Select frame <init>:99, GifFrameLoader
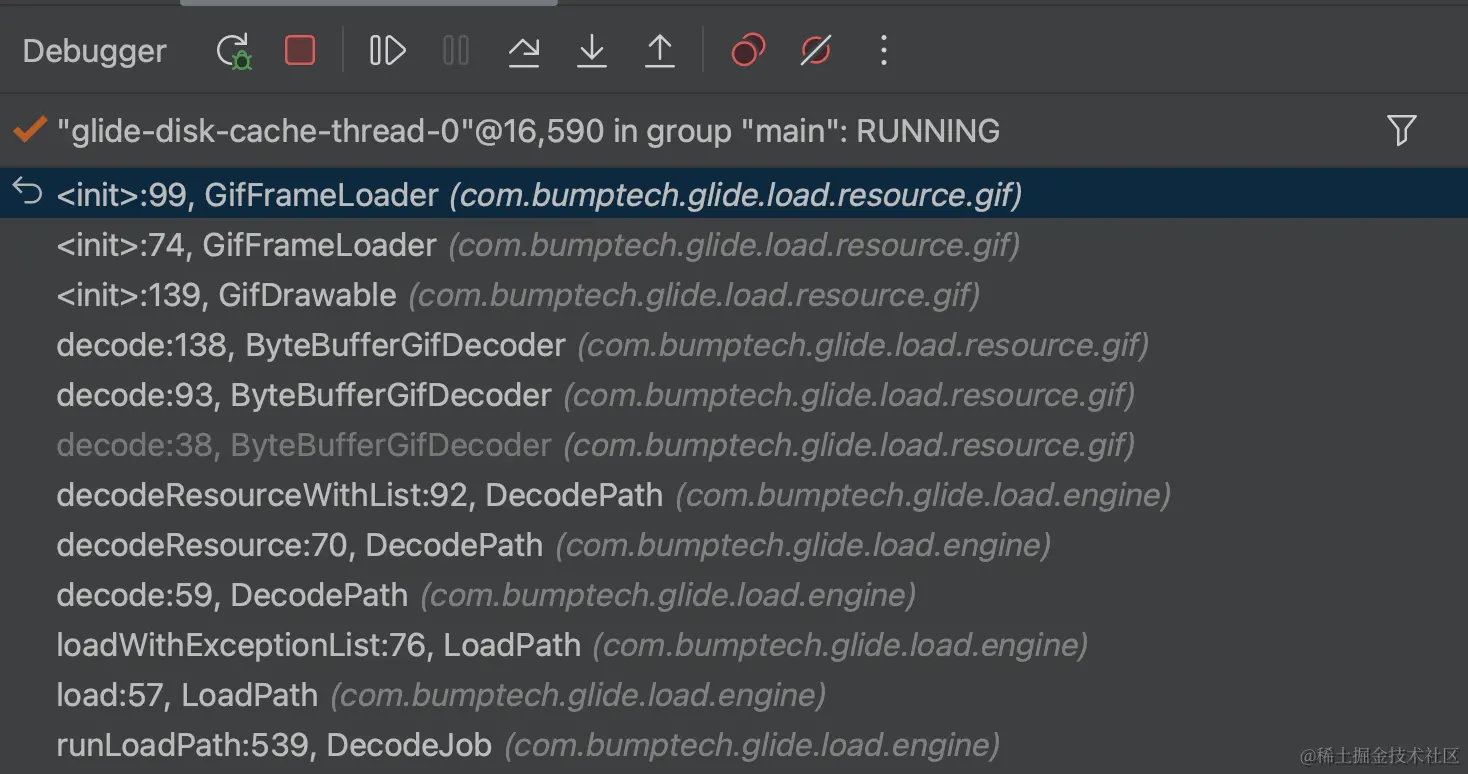The image size is (1468, 774). 734,194
